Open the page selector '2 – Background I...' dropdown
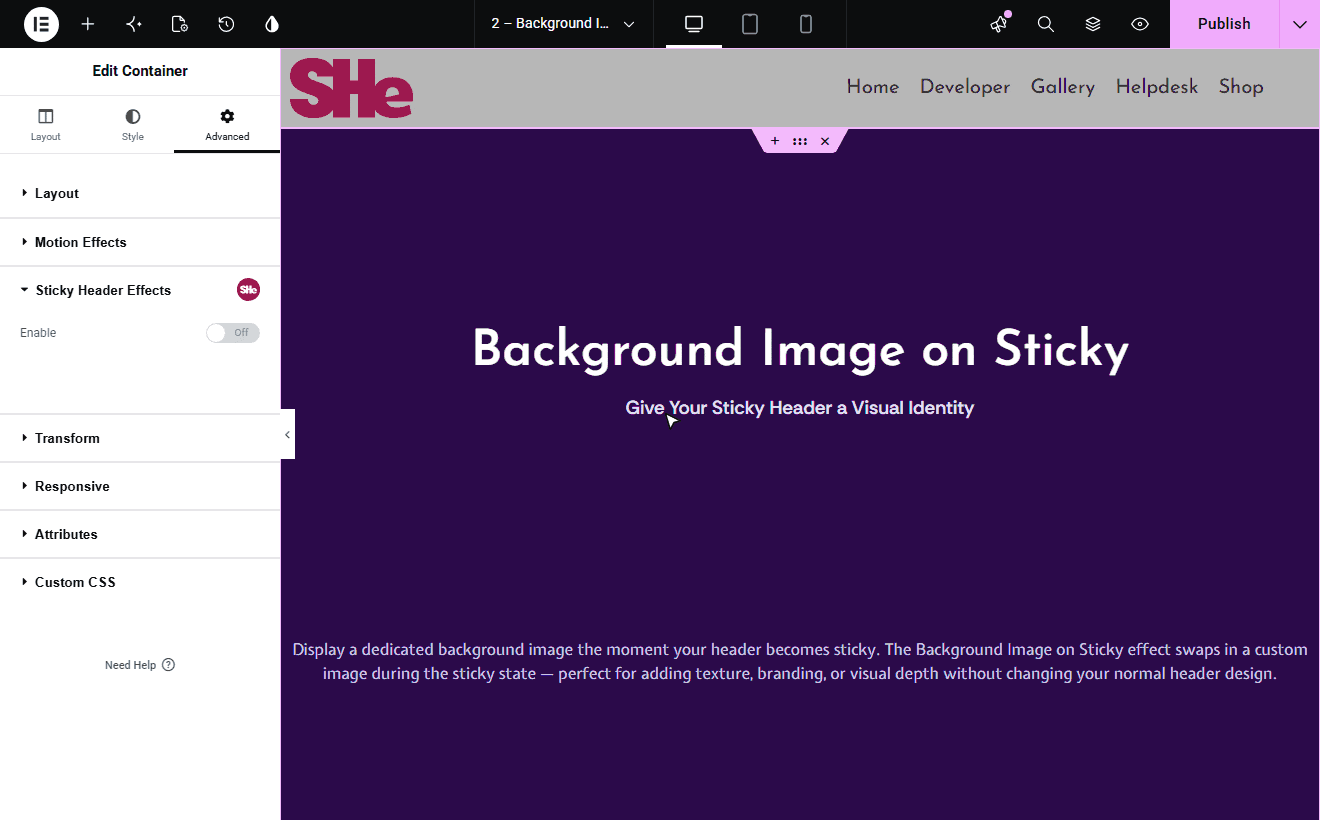Screen dimensions: 1320x820 click(x=563, y=24)
